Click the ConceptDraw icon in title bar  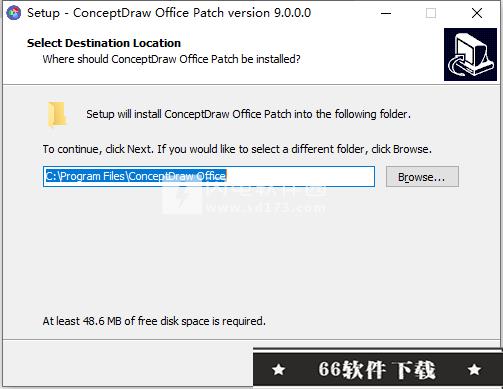pyautogui.click(x=14, y=13)
